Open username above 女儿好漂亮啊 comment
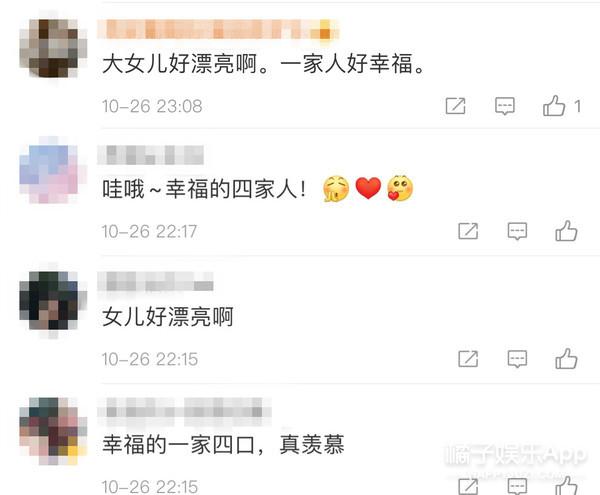This screenshot has height=495, width=600. [155, 282]
